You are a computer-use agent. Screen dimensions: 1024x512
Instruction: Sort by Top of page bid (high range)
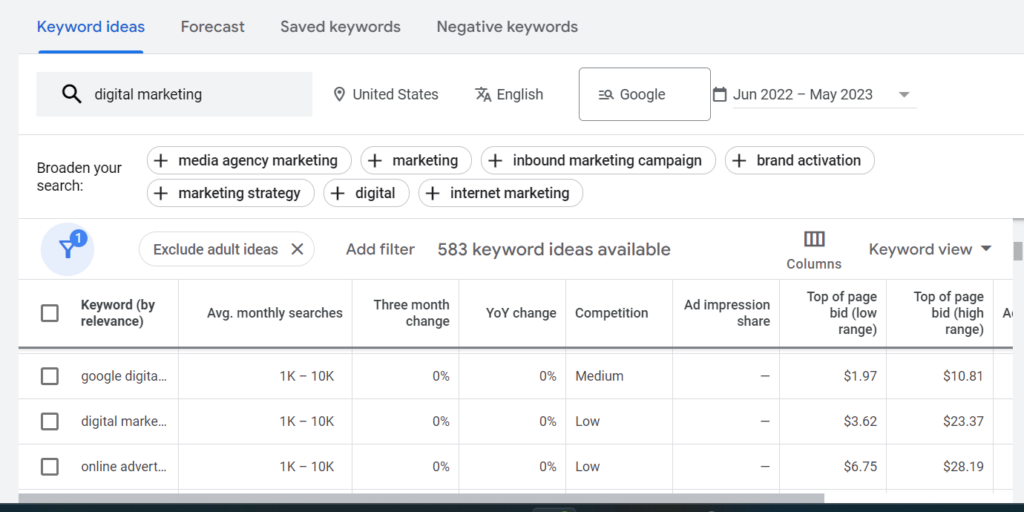(948, 313)
